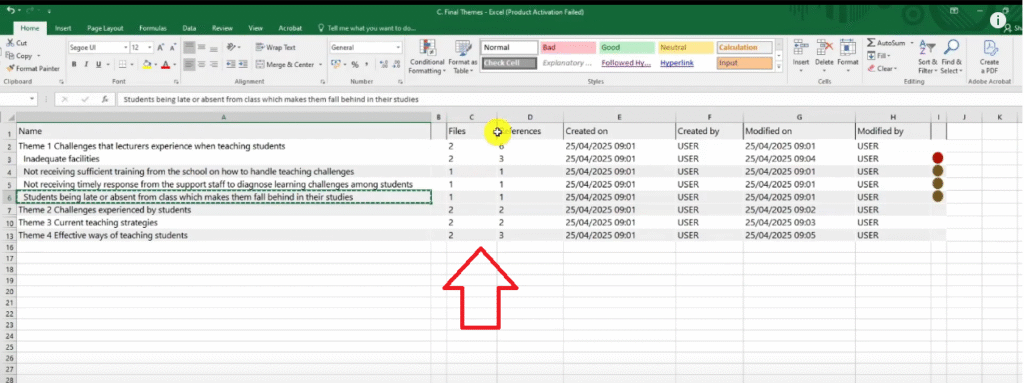This screenshot has height=383, width=1024.
Task: Increase indent icon
Action: [242, 65]
